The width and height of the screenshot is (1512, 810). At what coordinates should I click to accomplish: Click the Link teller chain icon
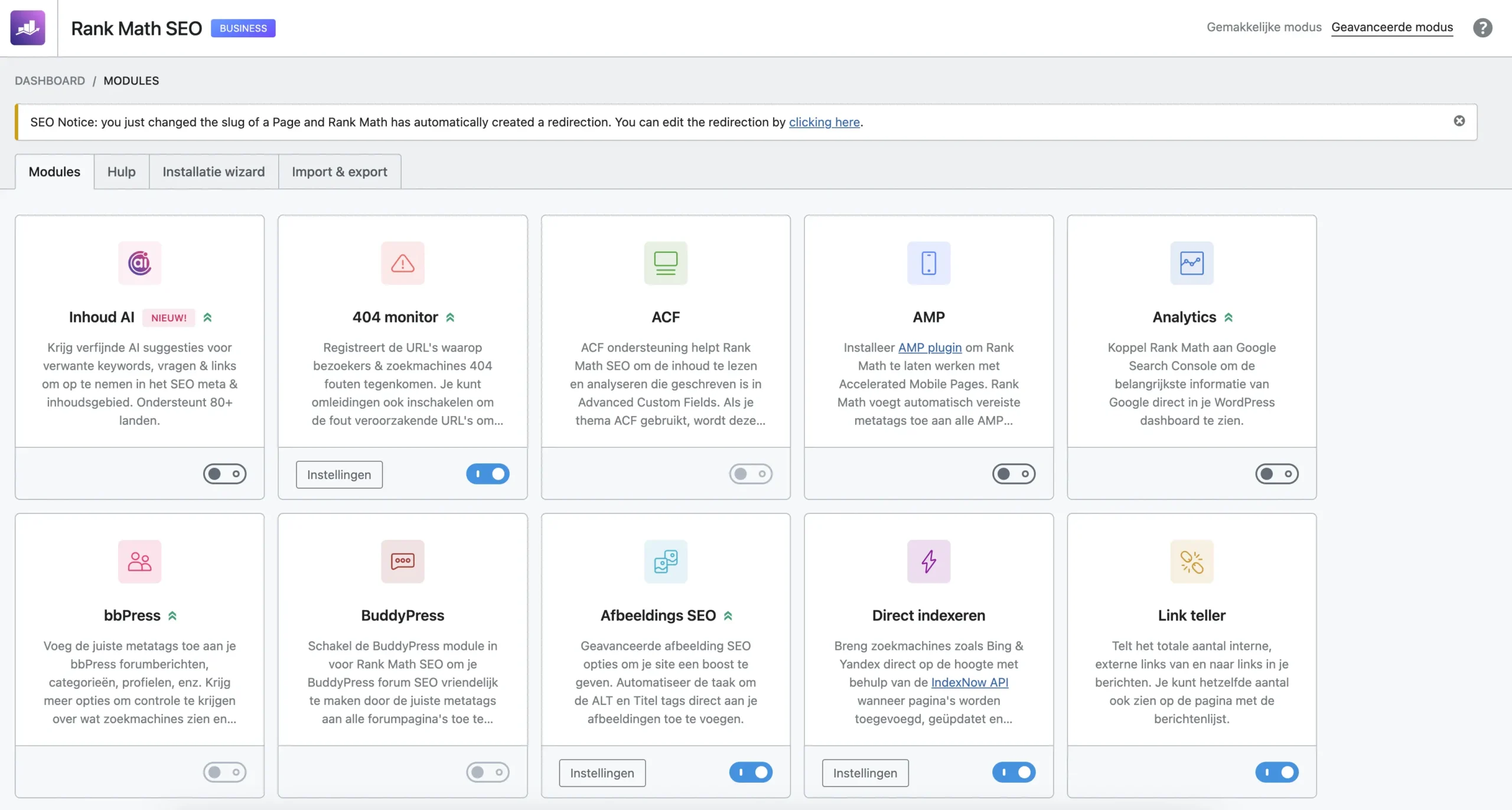pyautogui.click(x=1192, y=561)
